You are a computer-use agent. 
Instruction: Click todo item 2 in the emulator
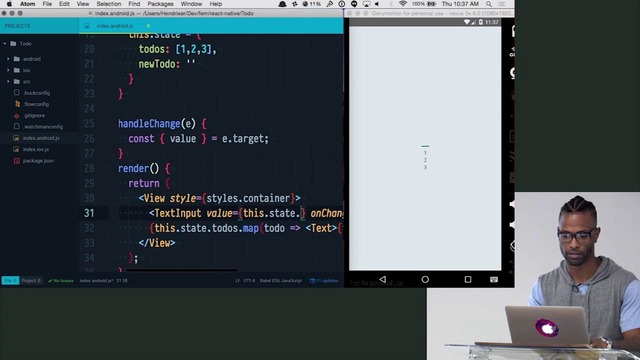click(425, 160)
